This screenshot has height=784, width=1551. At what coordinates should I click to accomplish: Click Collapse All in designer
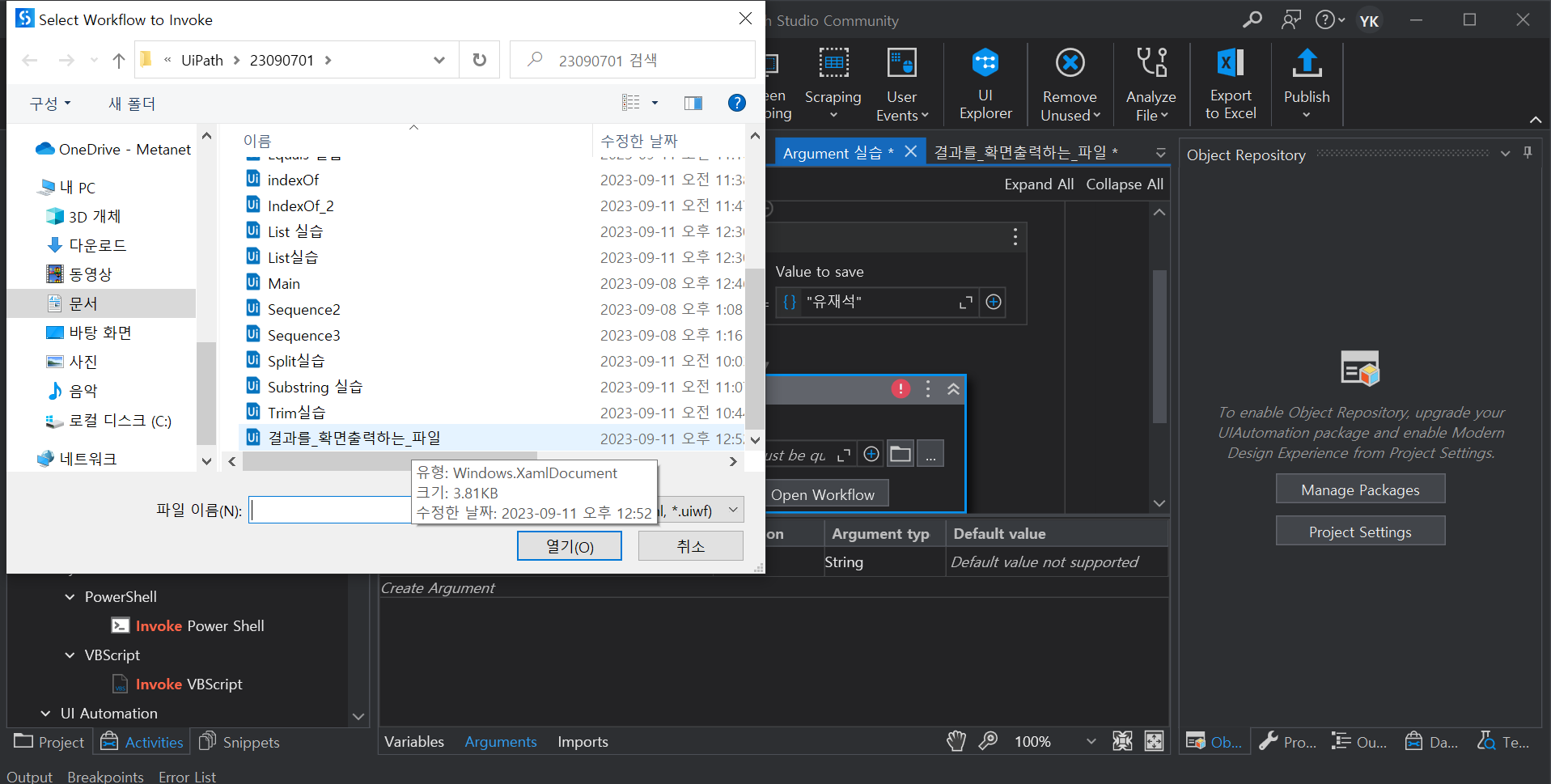(1125, 184)
